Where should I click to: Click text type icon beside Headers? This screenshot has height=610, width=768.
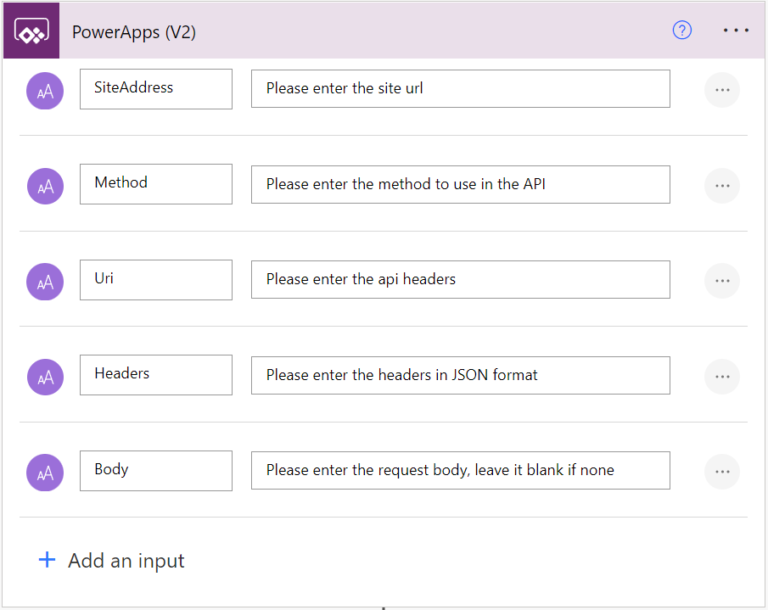[x=45, y=376]
